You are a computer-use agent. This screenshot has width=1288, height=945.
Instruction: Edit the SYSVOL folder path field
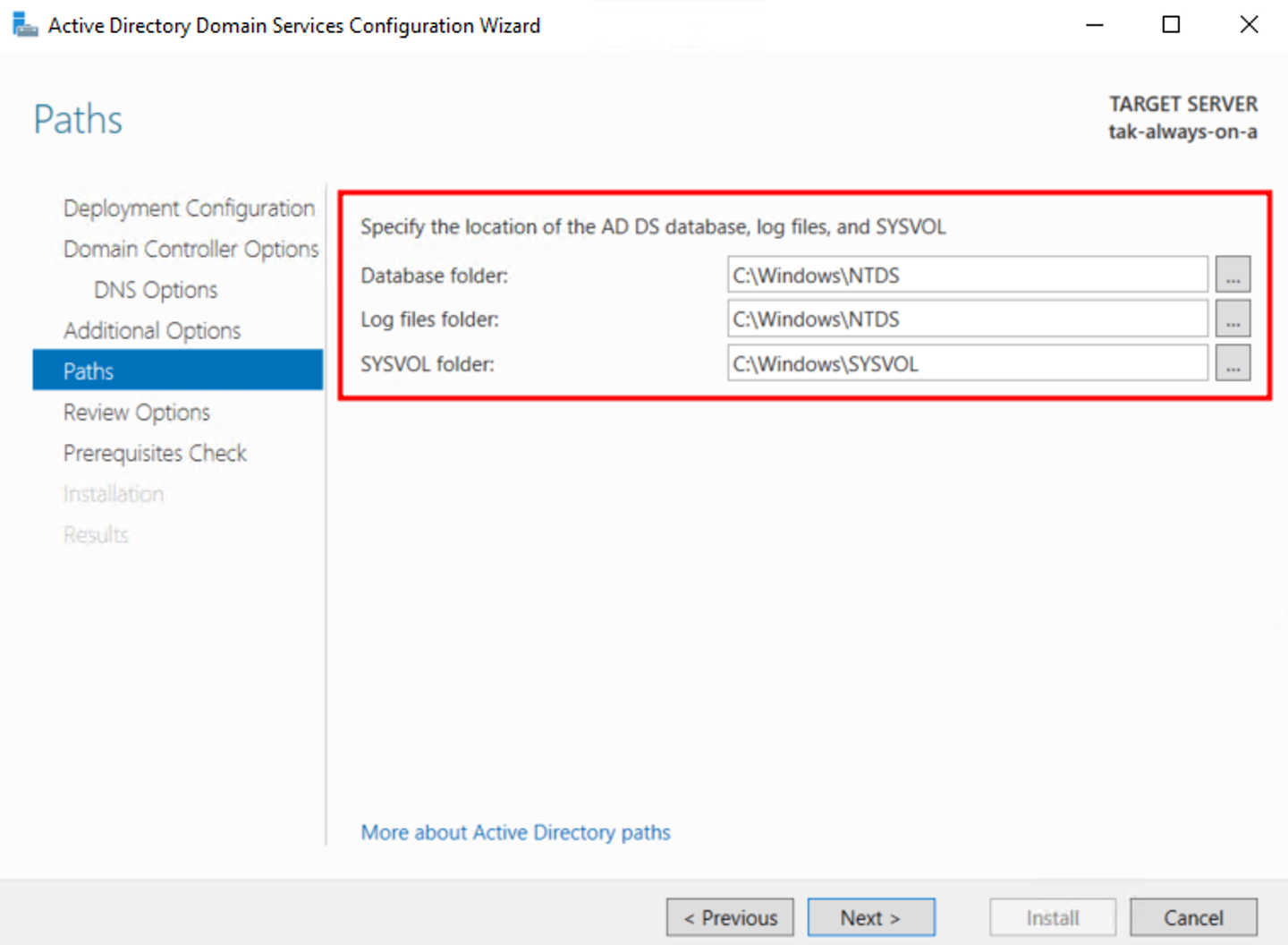[968, 363]
